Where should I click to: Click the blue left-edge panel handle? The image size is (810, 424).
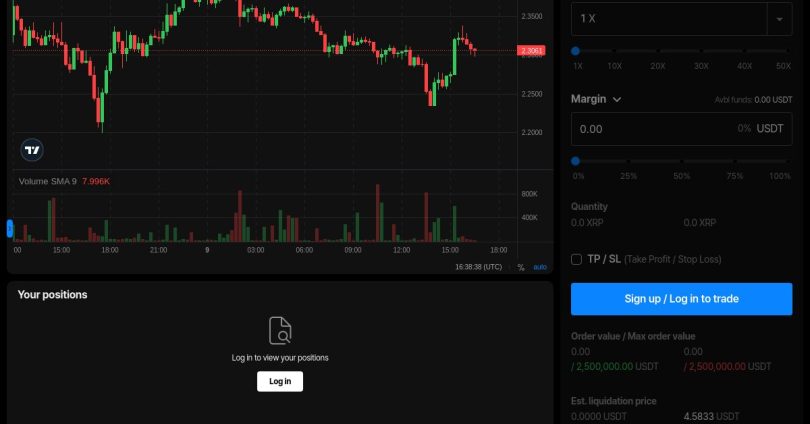click(10, 229)
